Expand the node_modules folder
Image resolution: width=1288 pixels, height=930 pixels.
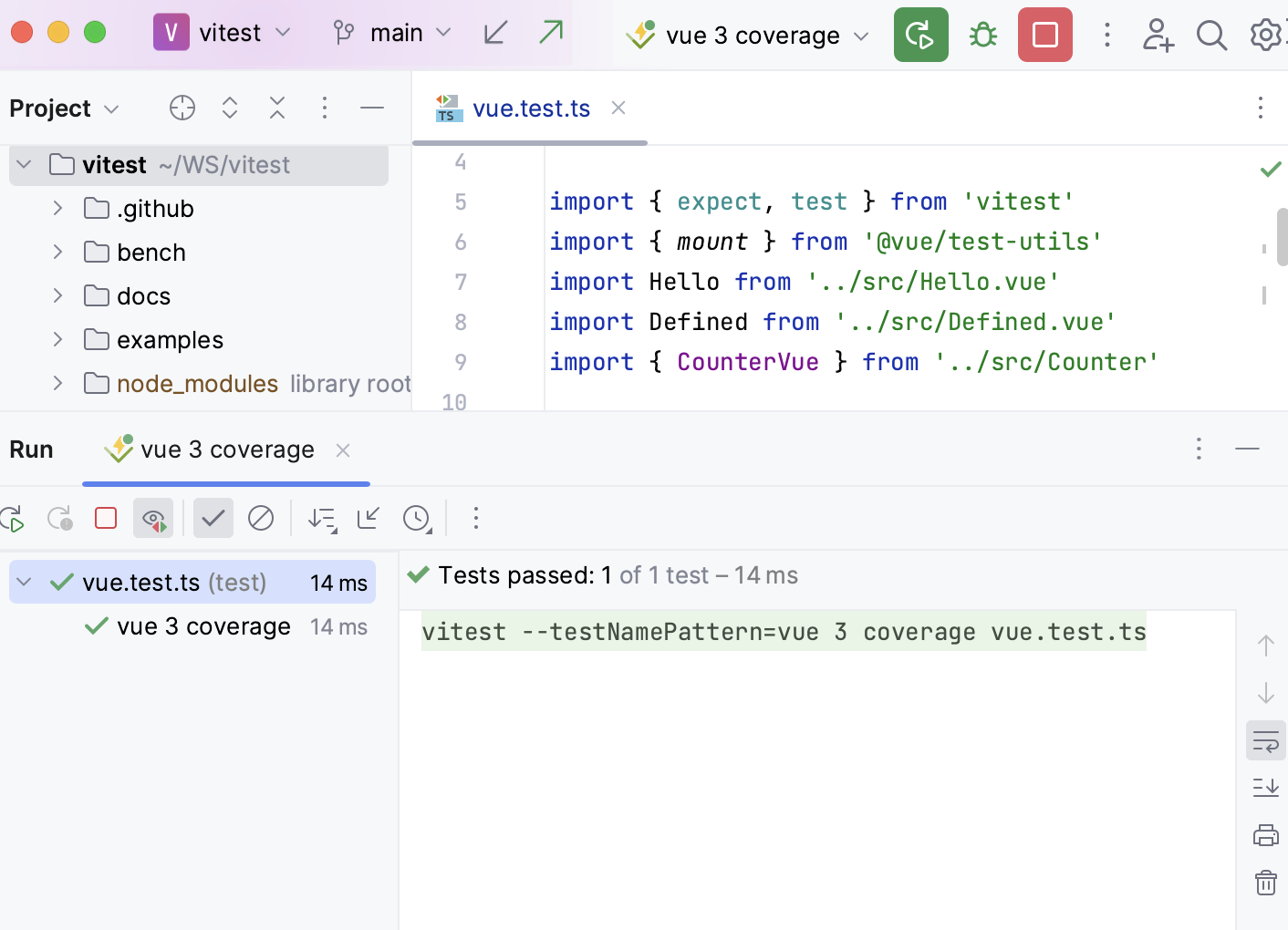(x=57, y=384)
